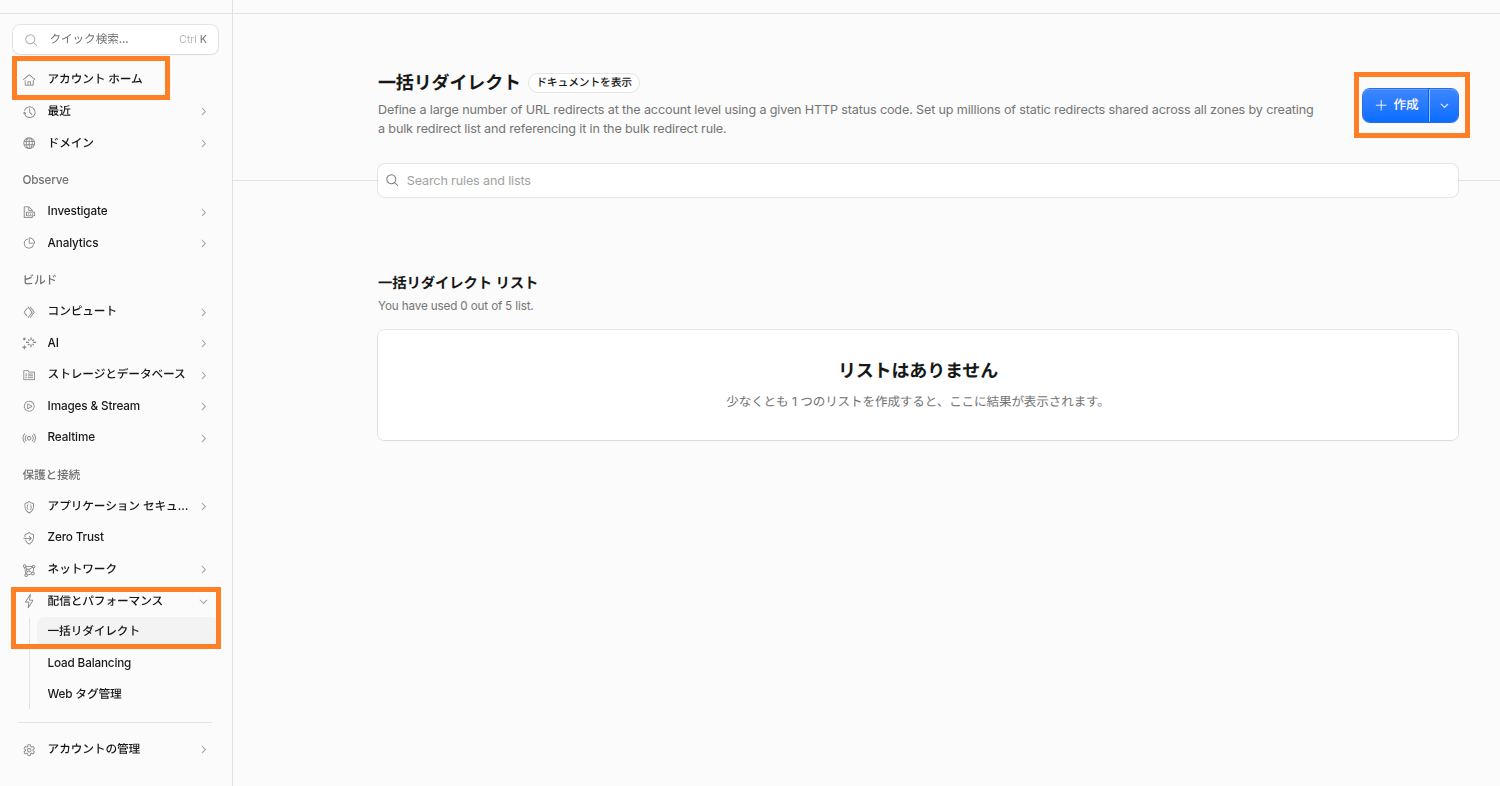
Task: Expand the コンピュート chevron
Action: tap(203, 311)
